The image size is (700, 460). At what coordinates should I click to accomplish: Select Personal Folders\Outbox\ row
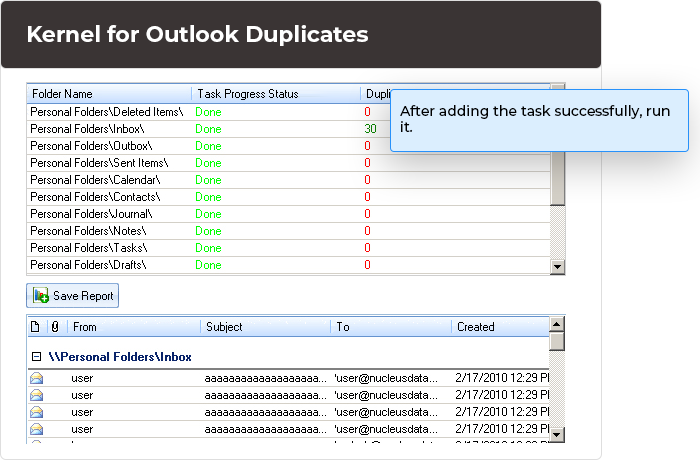click(x=288, y=146)
